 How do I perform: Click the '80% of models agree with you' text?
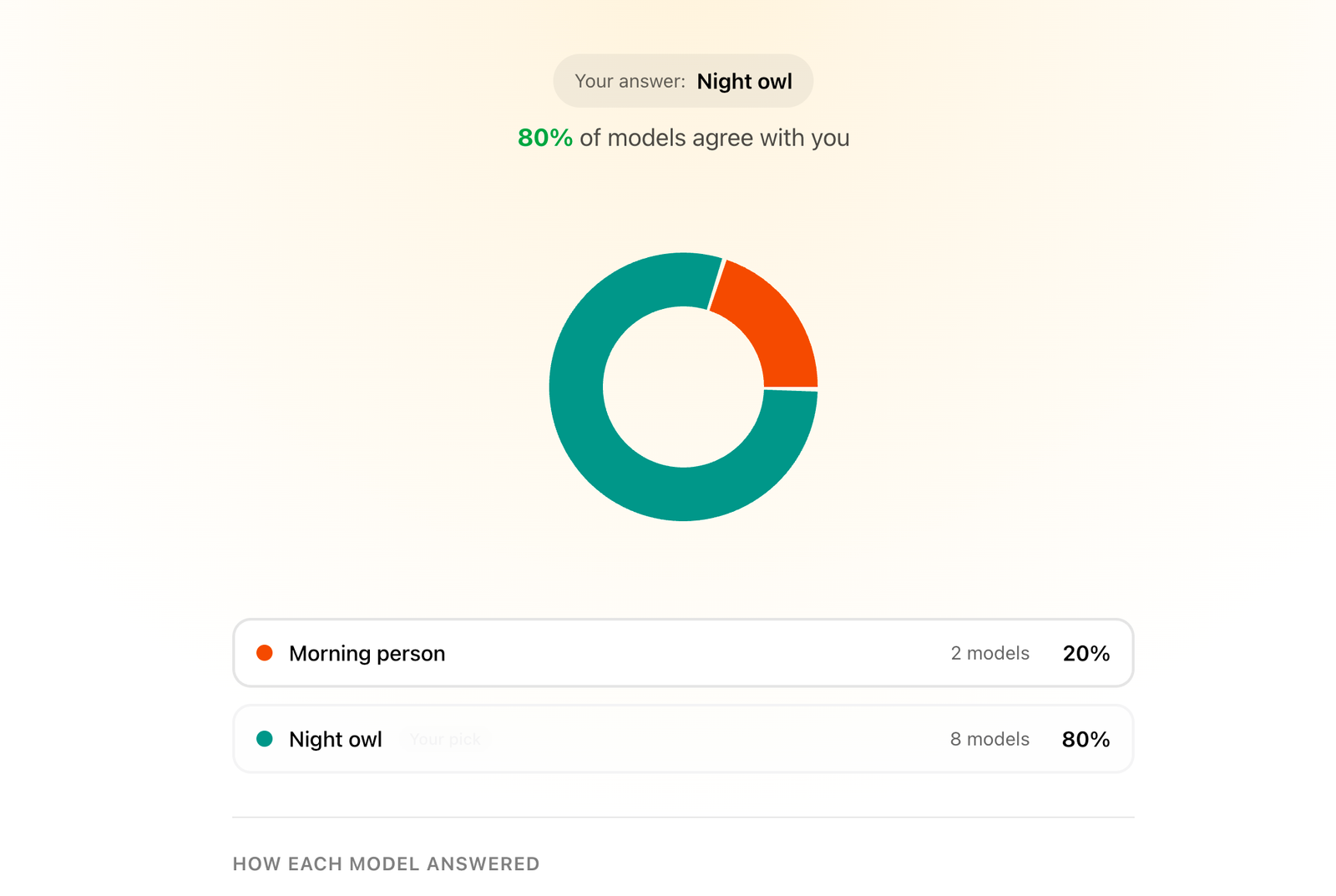683,137
